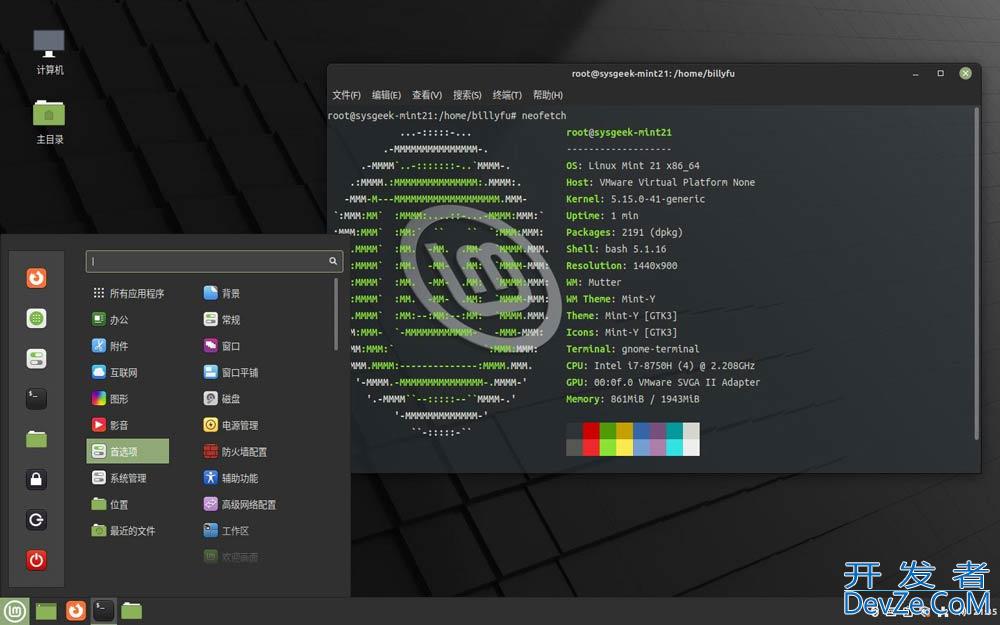1000x625 pixels.
Task: Open 窗口平铺 window tiling item
Action: tap(231, 372)
